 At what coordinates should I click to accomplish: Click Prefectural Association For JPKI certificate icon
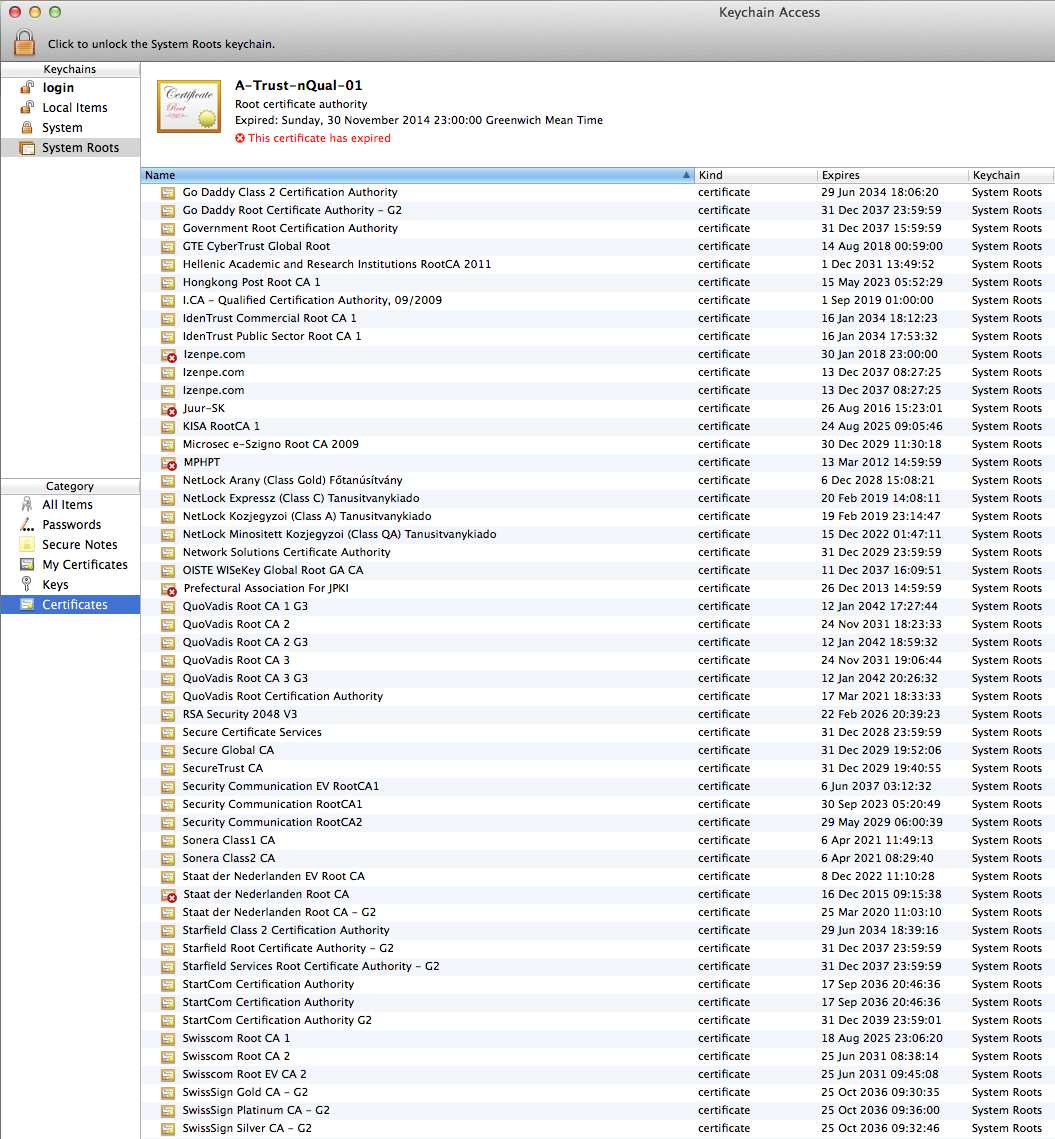click(x=169, y=589)
